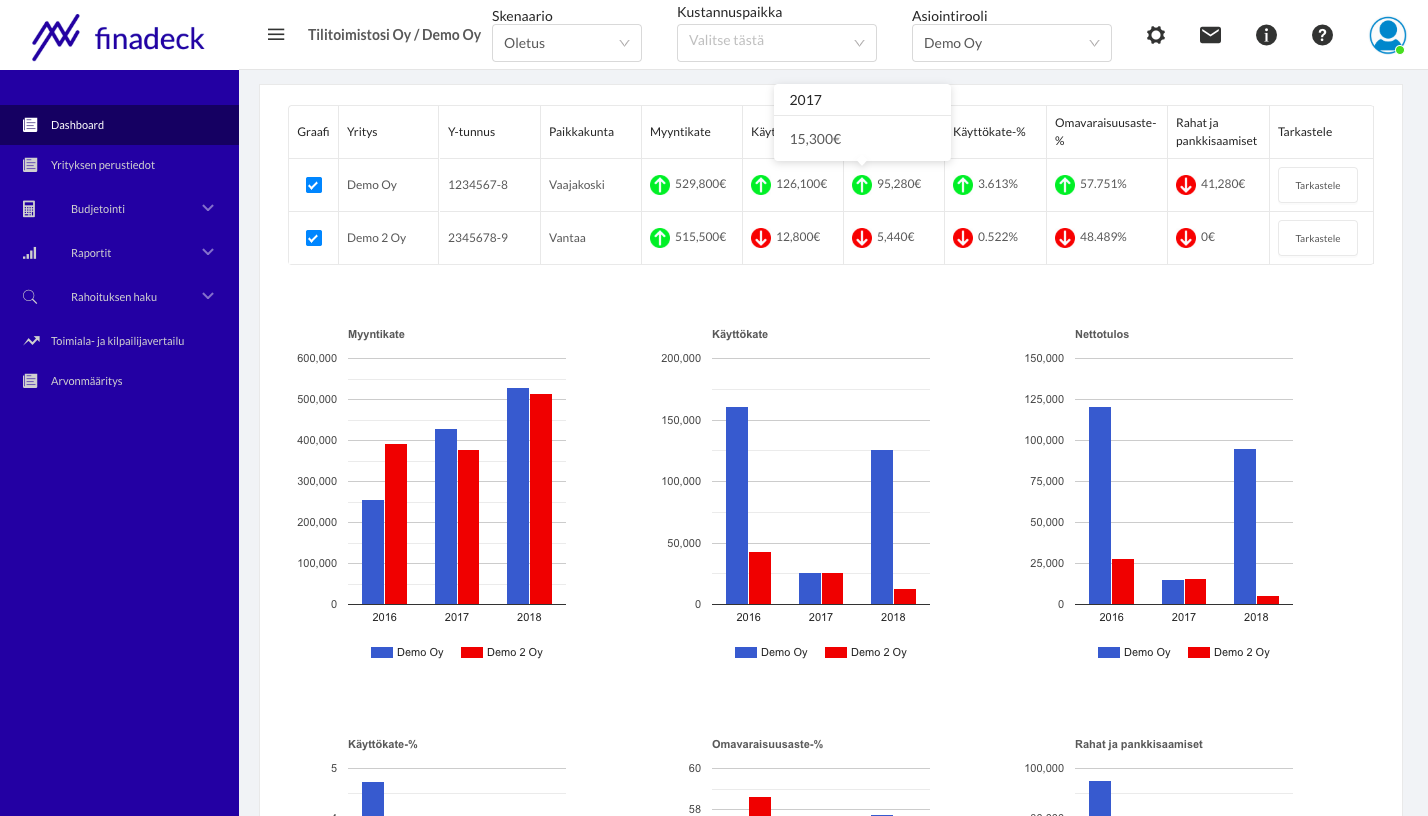Click the Toimiala- ja kilpailijavertailu trend icon

point(31,341)
